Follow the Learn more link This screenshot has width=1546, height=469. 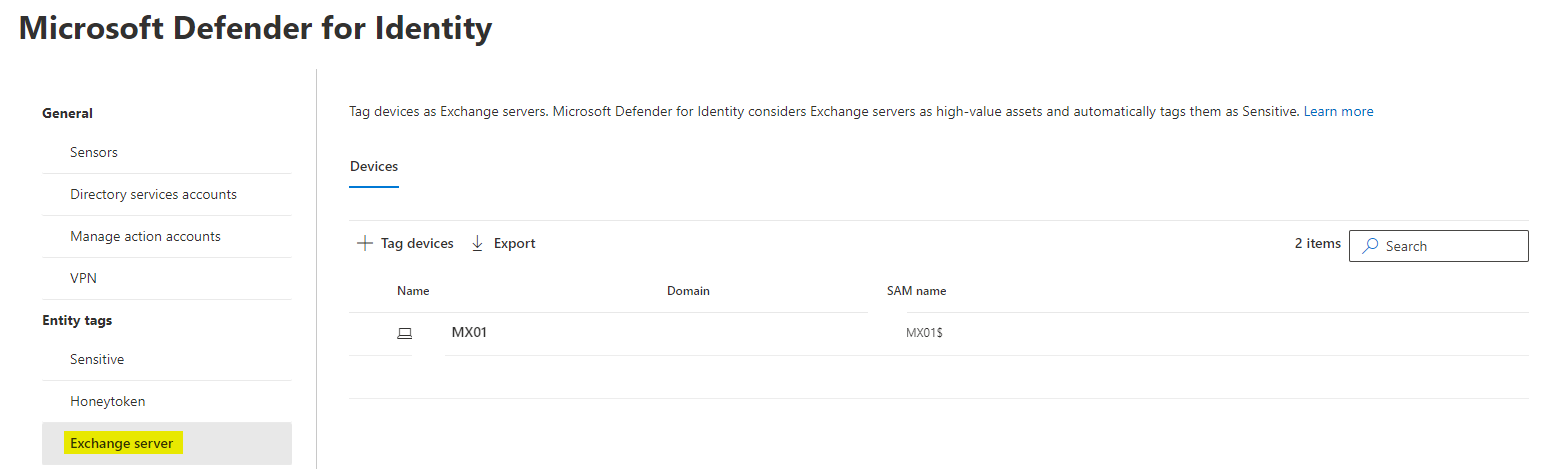click(x=1338, y=112)
